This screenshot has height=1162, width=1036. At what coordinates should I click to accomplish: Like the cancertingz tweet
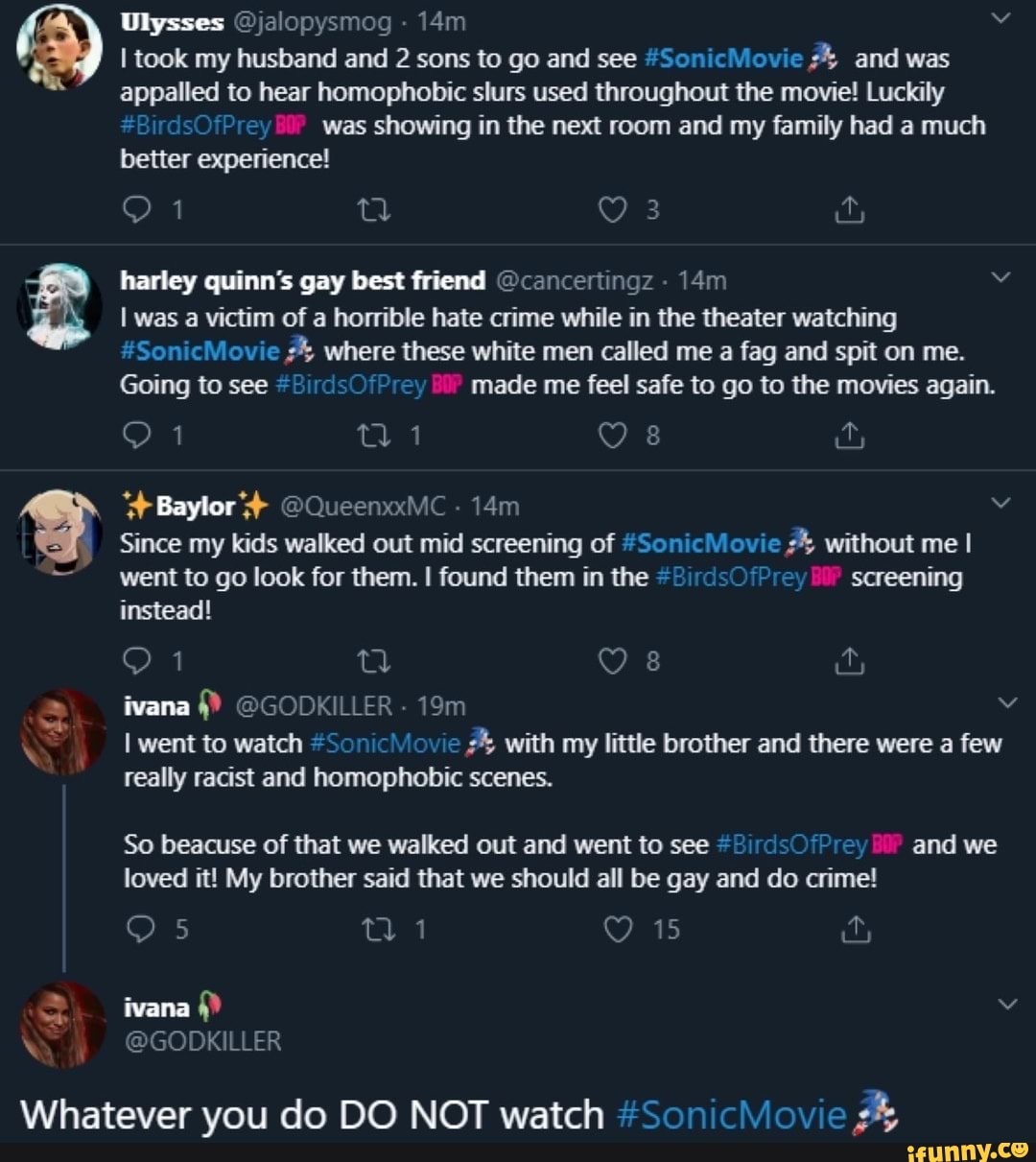[x=612, y=437]
